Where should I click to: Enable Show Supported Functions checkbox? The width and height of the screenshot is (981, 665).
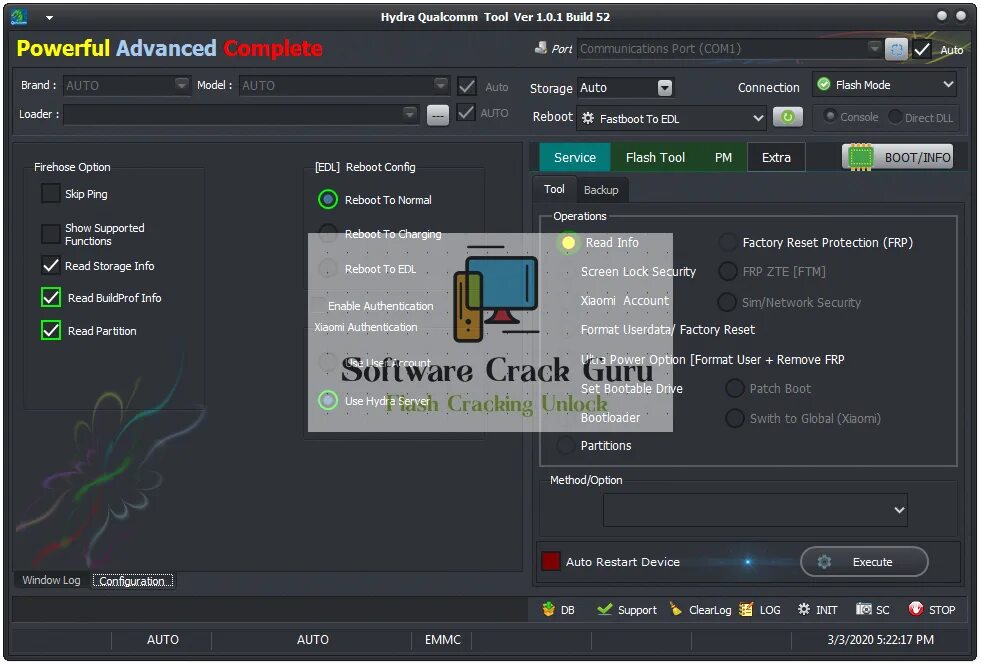tap(51, 234)
